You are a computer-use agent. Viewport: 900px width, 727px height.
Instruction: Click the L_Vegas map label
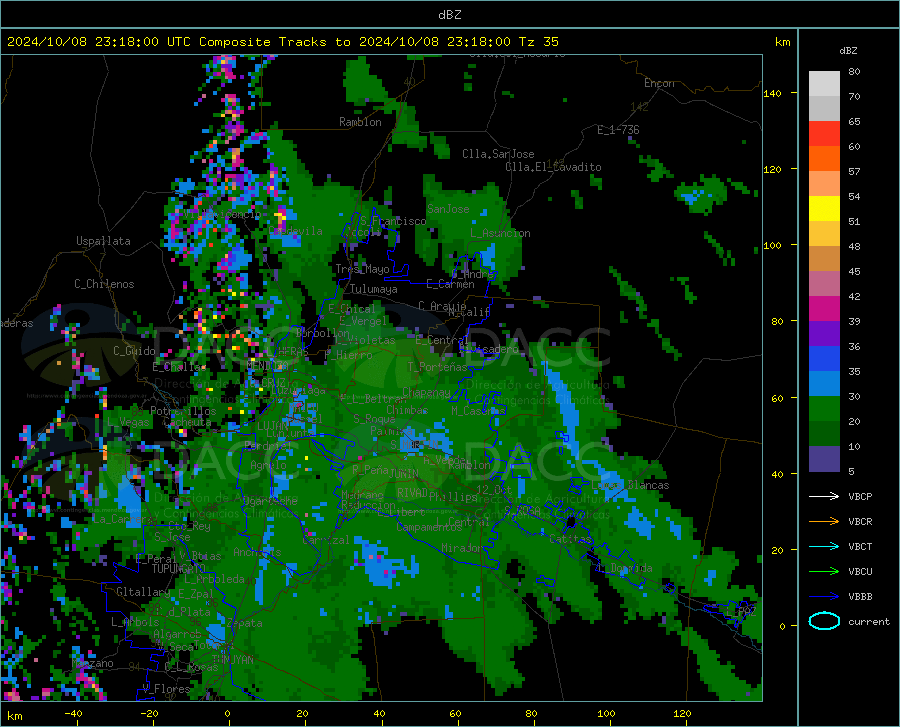[x=128, y=422]
